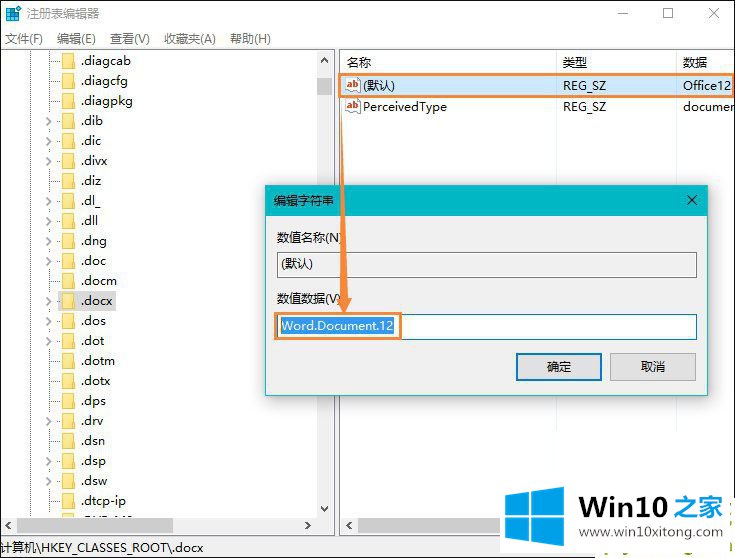This screenshot has height=558, width=735.
Task: Expand the .divx tree node
Action: [x=48, y=161]
